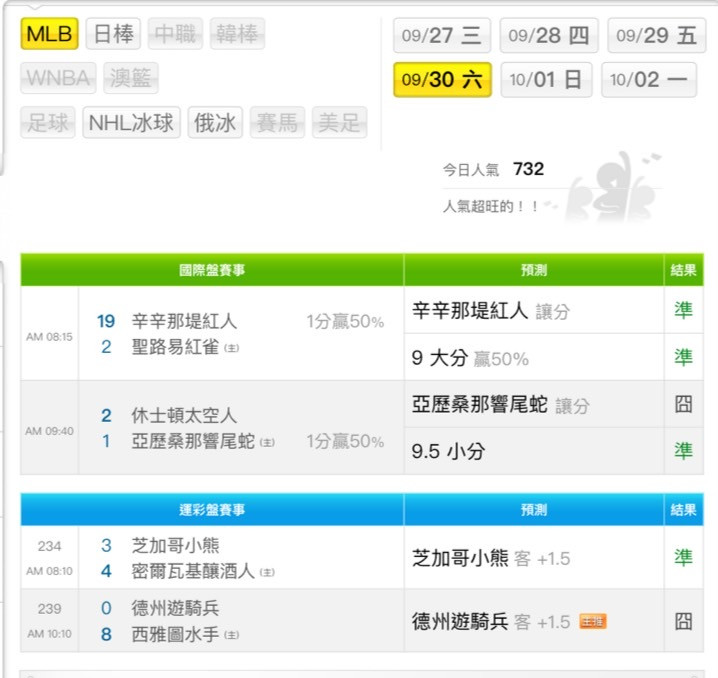Viewport: 718px width, 678px height.
Task: Click the 國際盤賽事 table header
Action: click(x=212, y=270)
